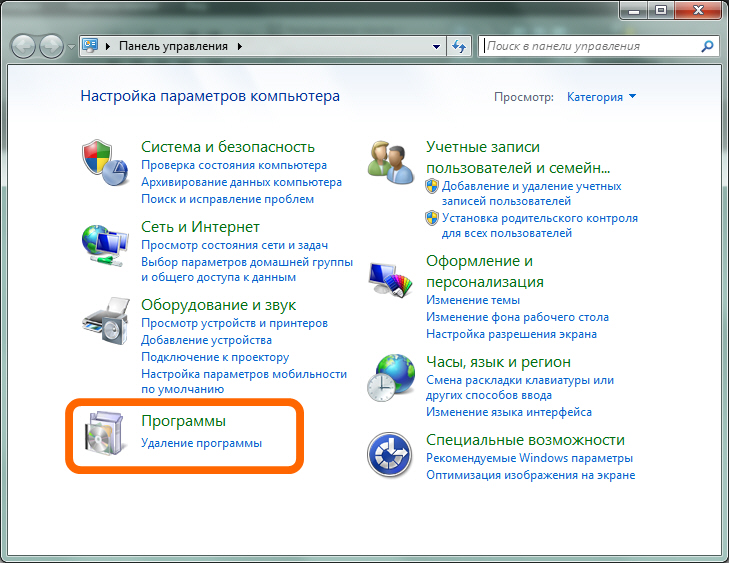Click the Refresh button next to address bar
The width and height of the screenshot is (729, 563).
459,46
